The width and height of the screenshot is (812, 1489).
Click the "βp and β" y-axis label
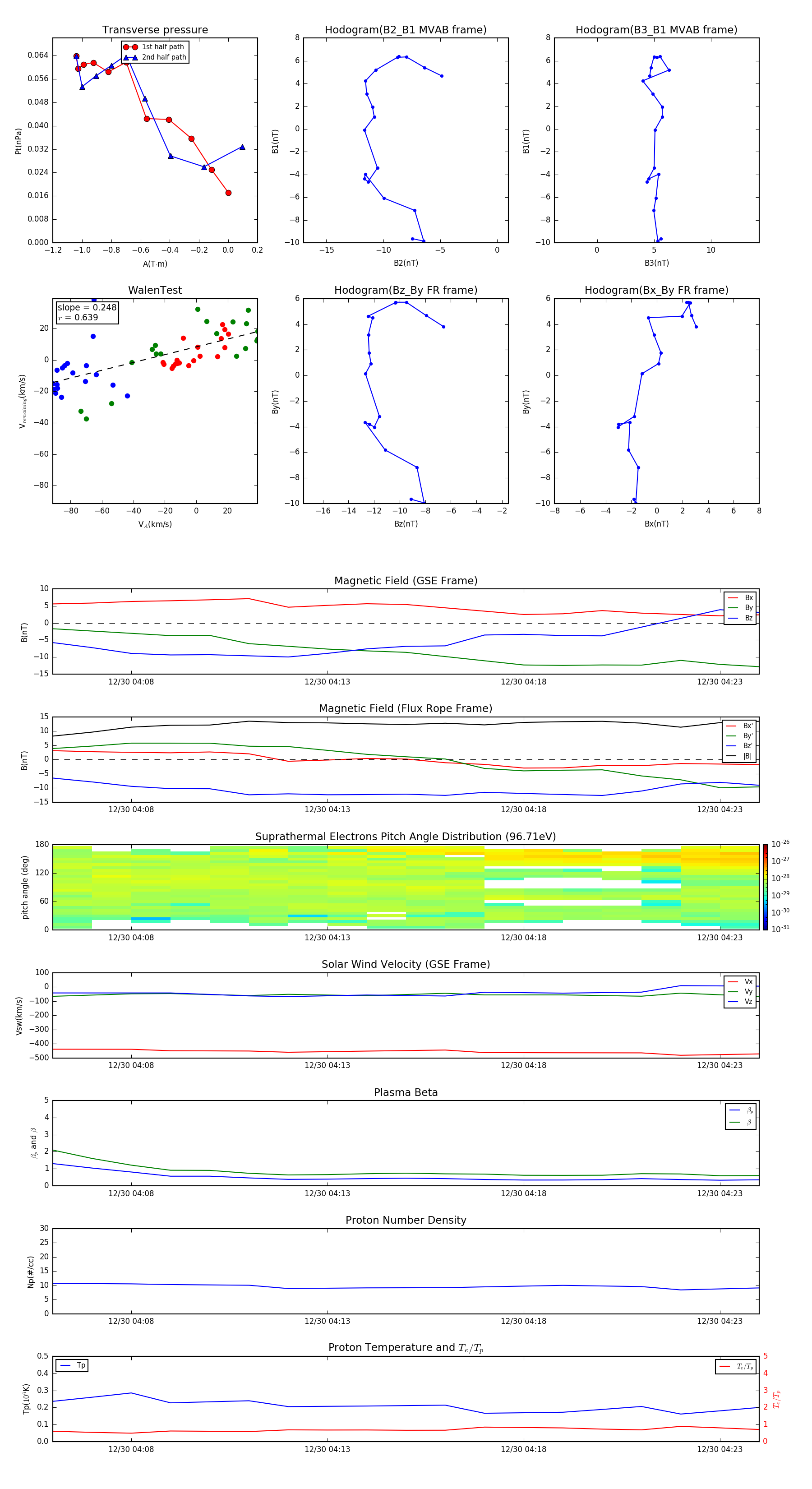point(33,1143)
